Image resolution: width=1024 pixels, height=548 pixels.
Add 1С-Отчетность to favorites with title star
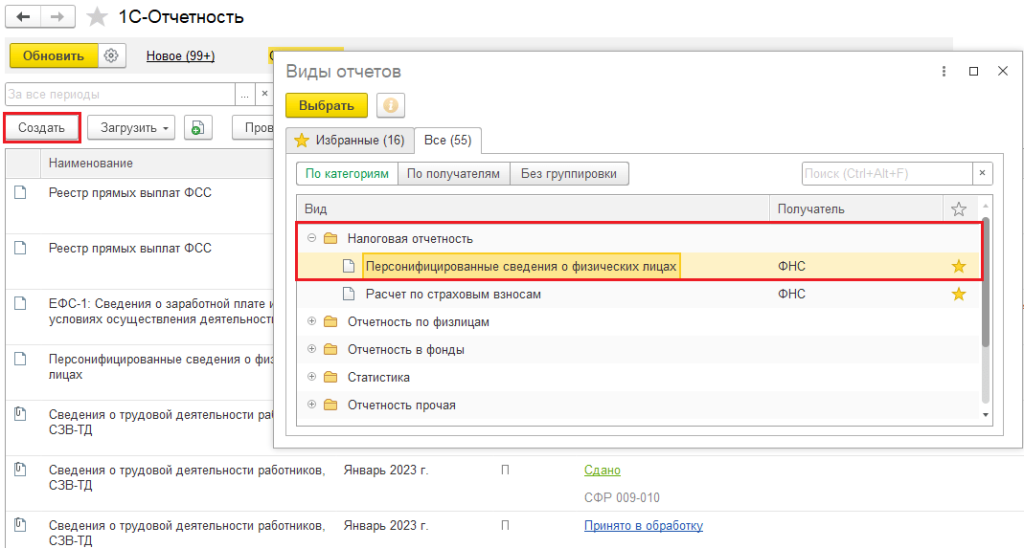[97, 17]
